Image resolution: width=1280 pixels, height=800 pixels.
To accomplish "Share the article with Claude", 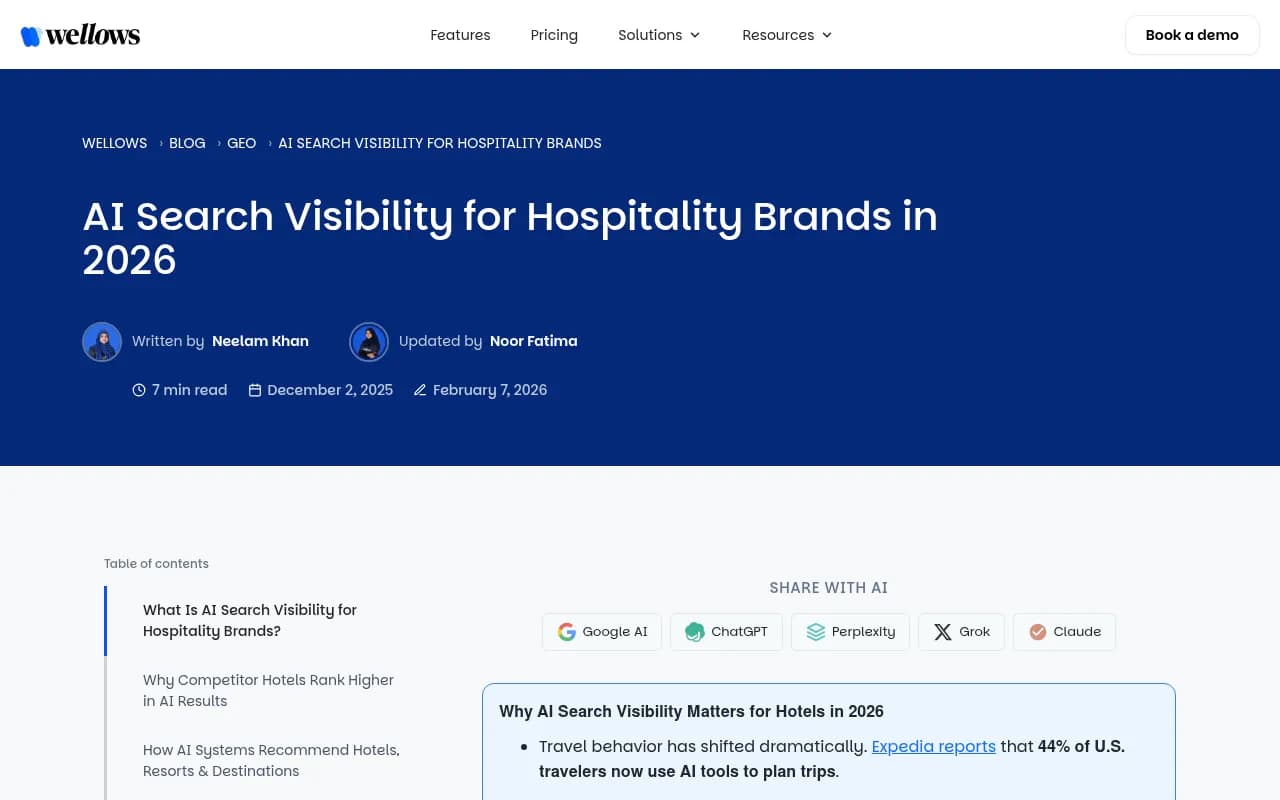I will [1064, 632].
